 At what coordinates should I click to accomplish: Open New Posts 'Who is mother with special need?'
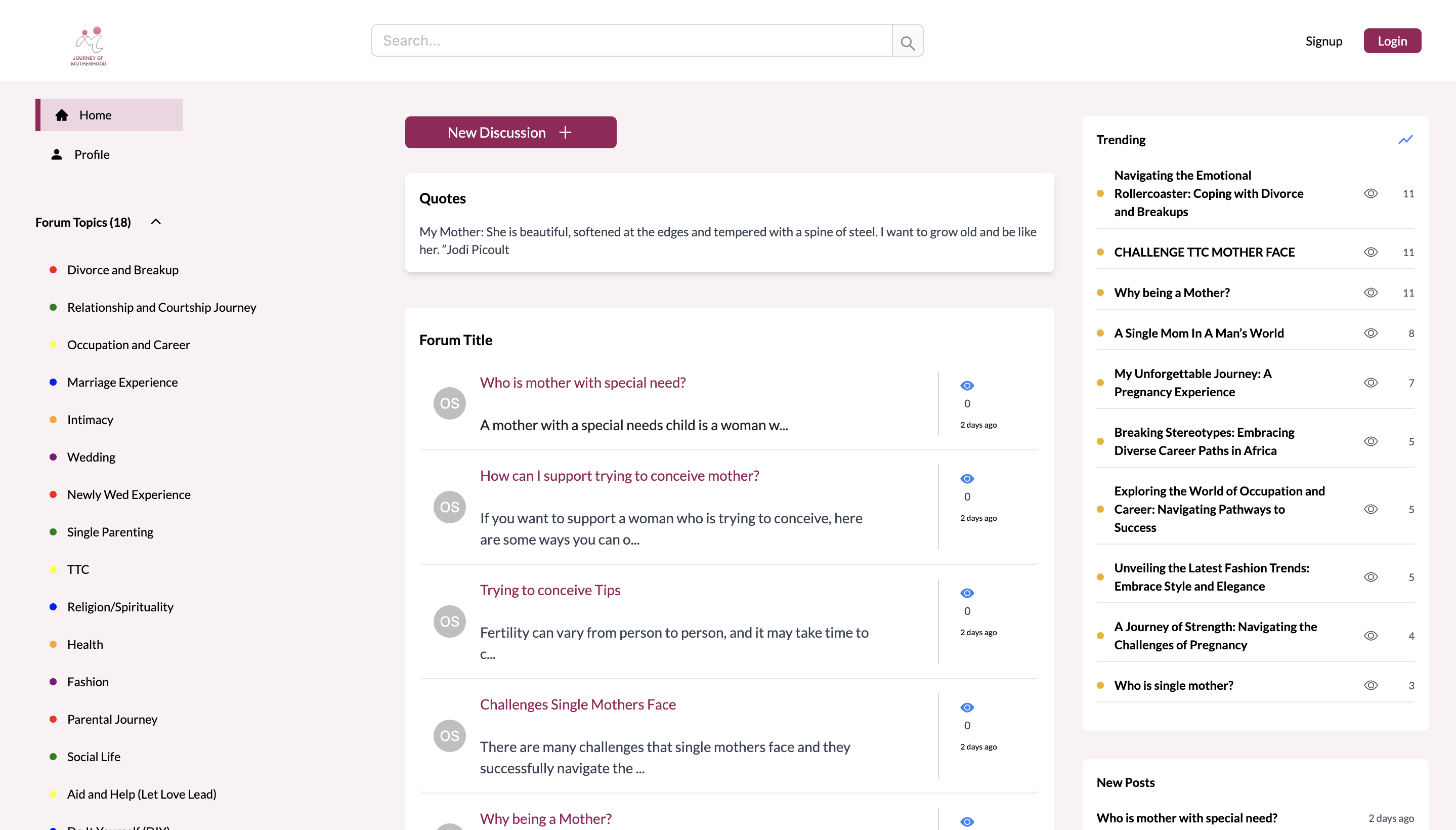coord(1186,817)
